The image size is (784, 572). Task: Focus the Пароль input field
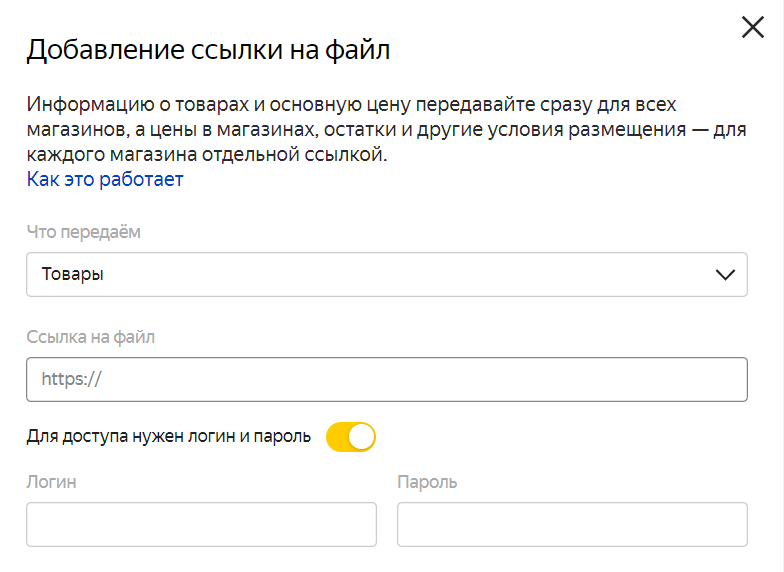(572, 524)
